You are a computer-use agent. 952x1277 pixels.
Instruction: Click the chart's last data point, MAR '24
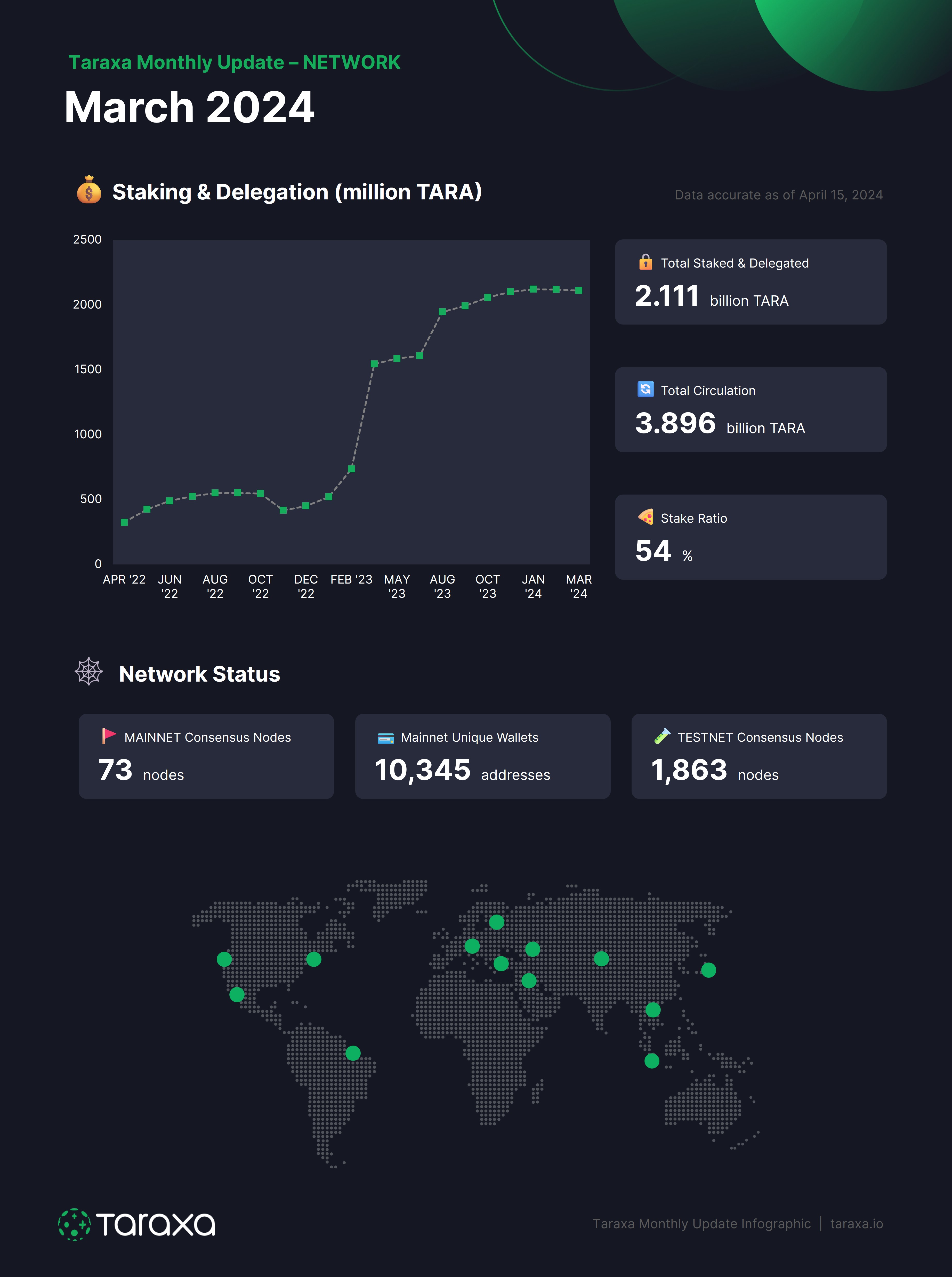[579, 290]
